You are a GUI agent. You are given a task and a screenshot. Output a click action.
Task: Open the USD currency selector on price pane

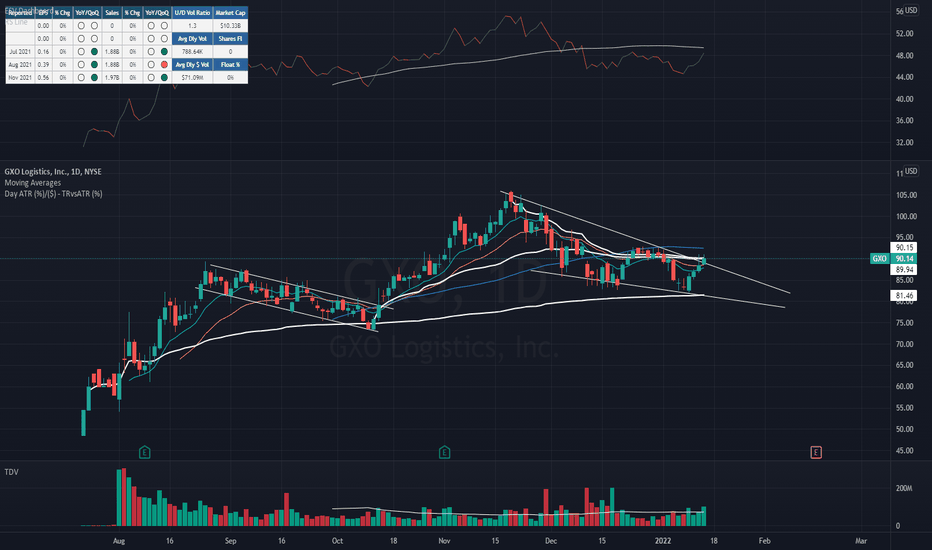[911, 171]
